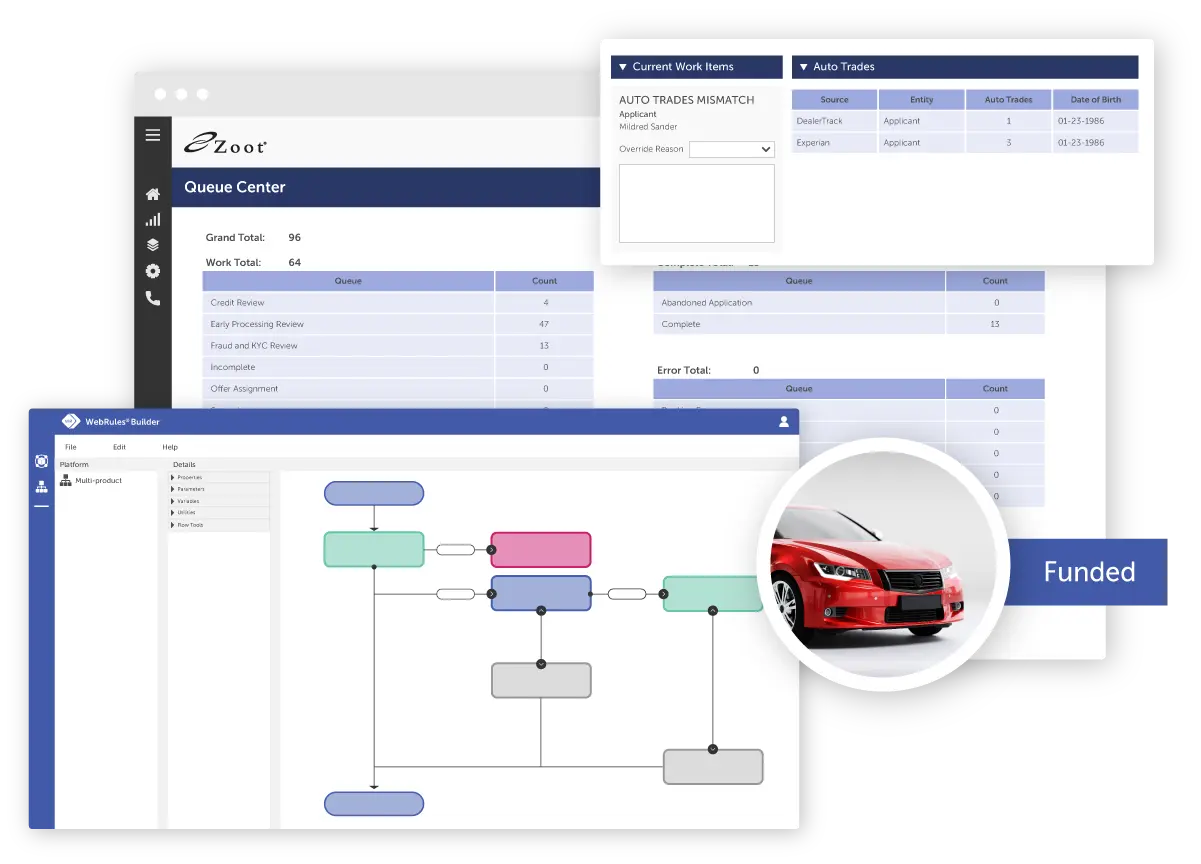1201x864 pixels.
Task: Click the Multi-product org-chart icon
Action: (66, 481)
